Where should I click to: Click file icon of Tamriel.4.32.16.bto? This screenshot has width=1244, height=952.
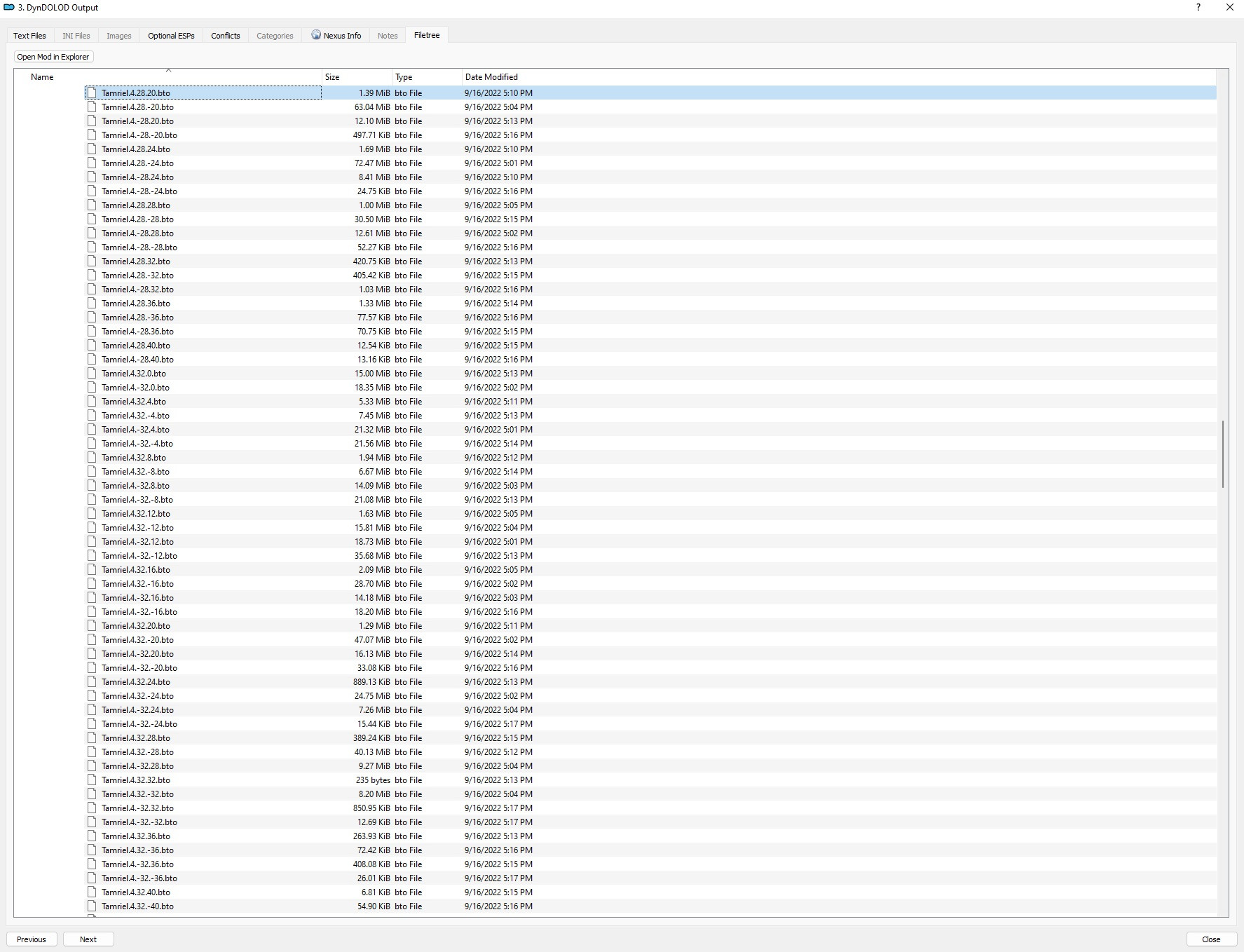point(92,569)
